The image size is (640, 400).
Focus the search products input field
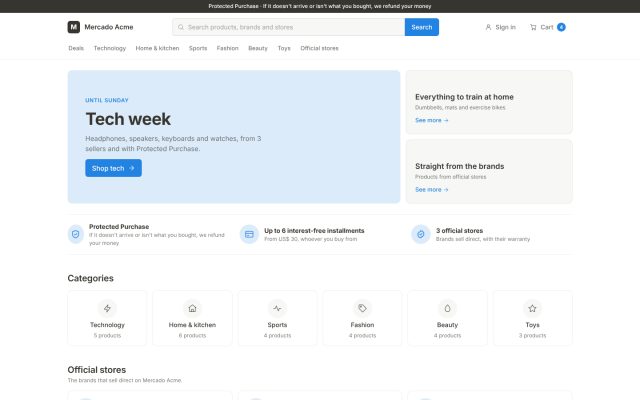pyautogui.click(x=289, y=27)
